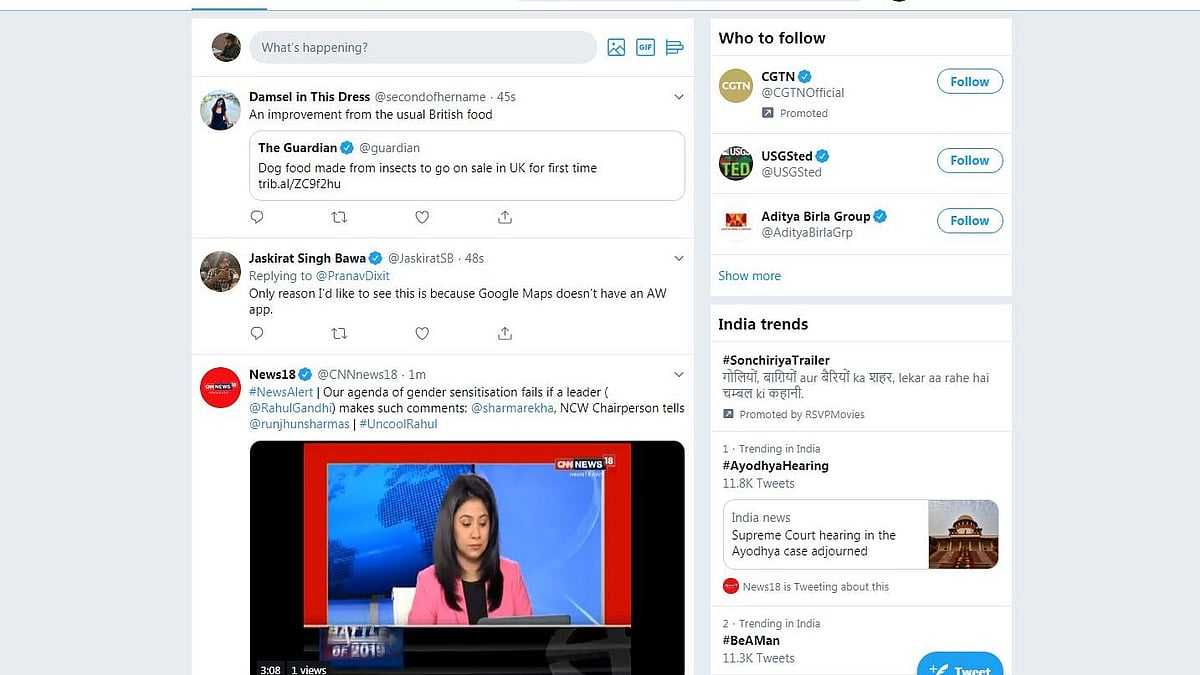This screenshot has width=1200, height=675.
Task: Click the Tweet button
Action: click(960, 666)
